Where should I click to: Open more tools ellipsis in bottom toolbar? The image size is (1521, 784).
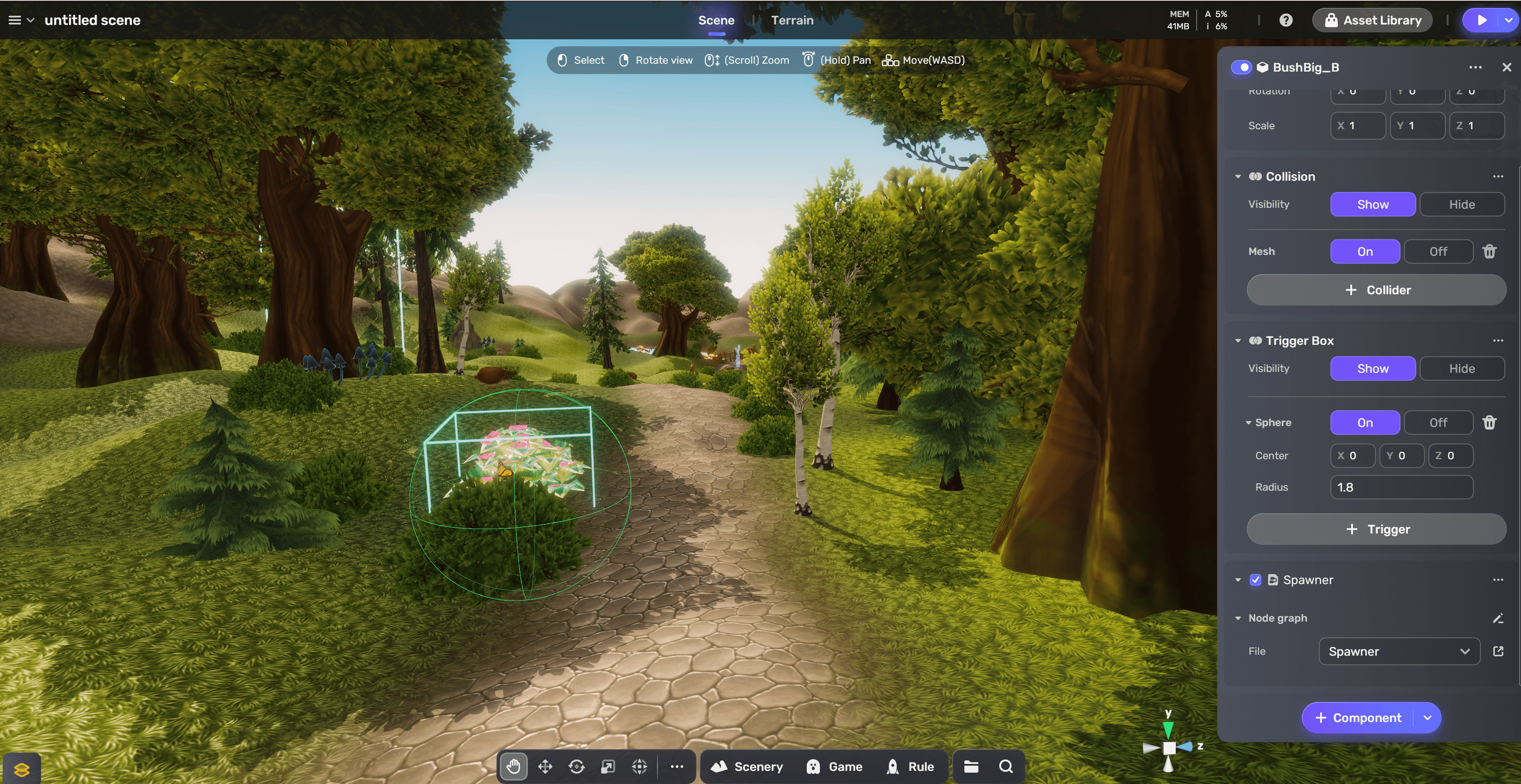point(677,766)
